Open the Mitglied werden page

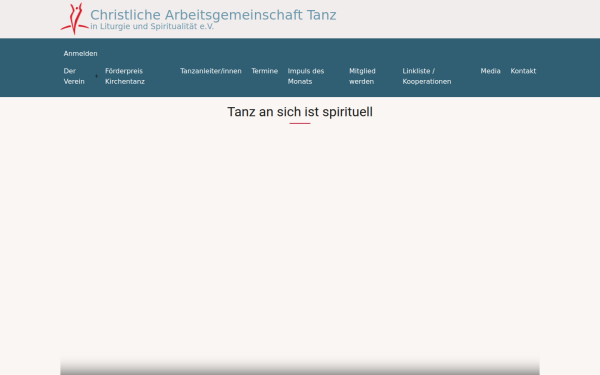coord(362,76)
